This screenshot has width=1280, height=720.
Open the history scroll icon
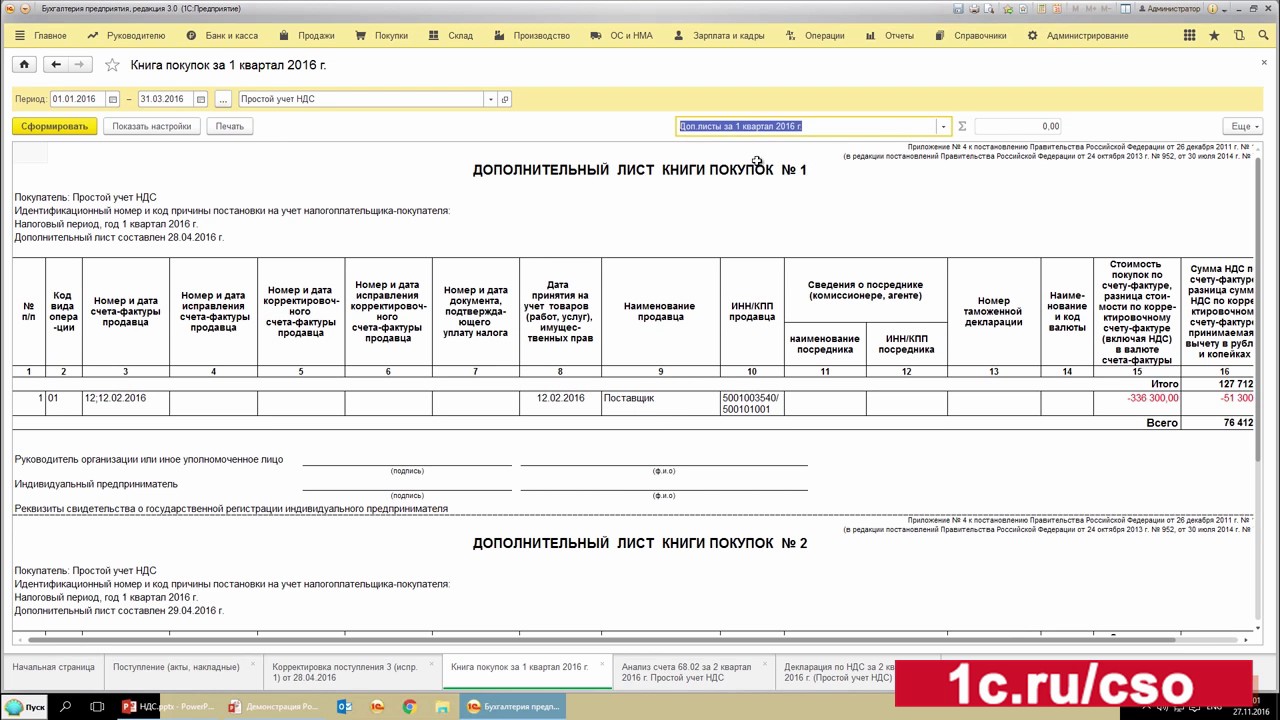point(1238,35)
